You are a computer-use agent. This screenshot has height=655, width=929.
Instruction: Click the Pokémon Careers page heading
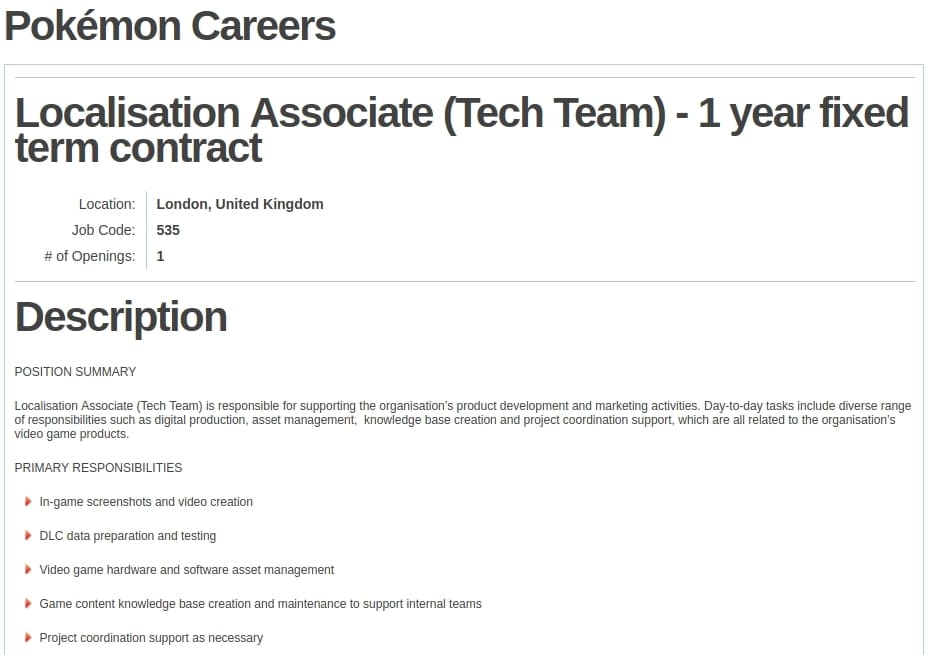point(170,27)
